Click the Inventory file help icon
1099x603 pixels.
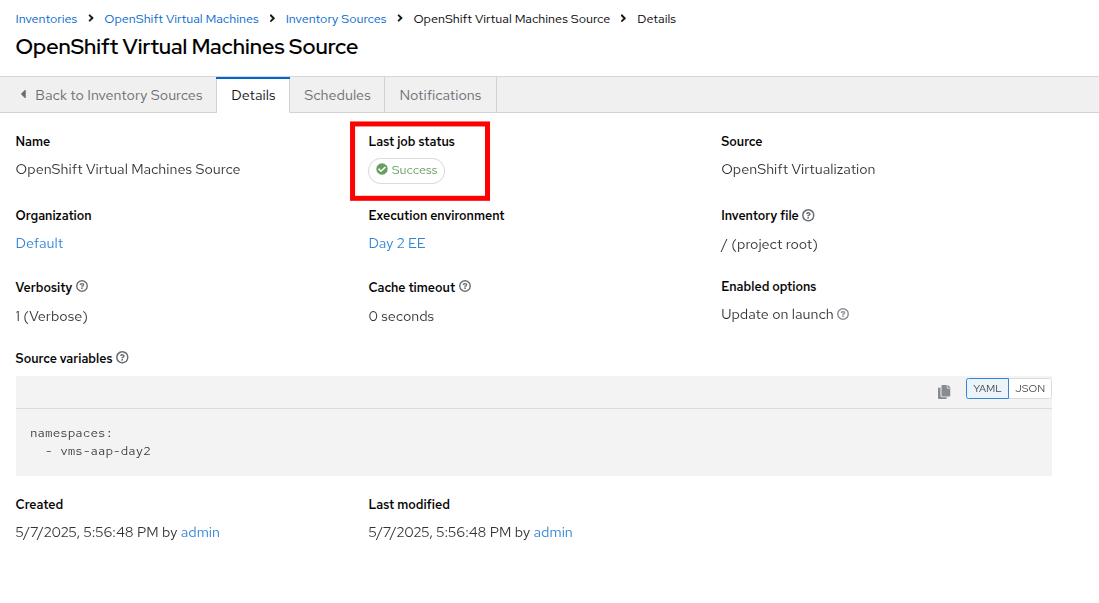808,216
